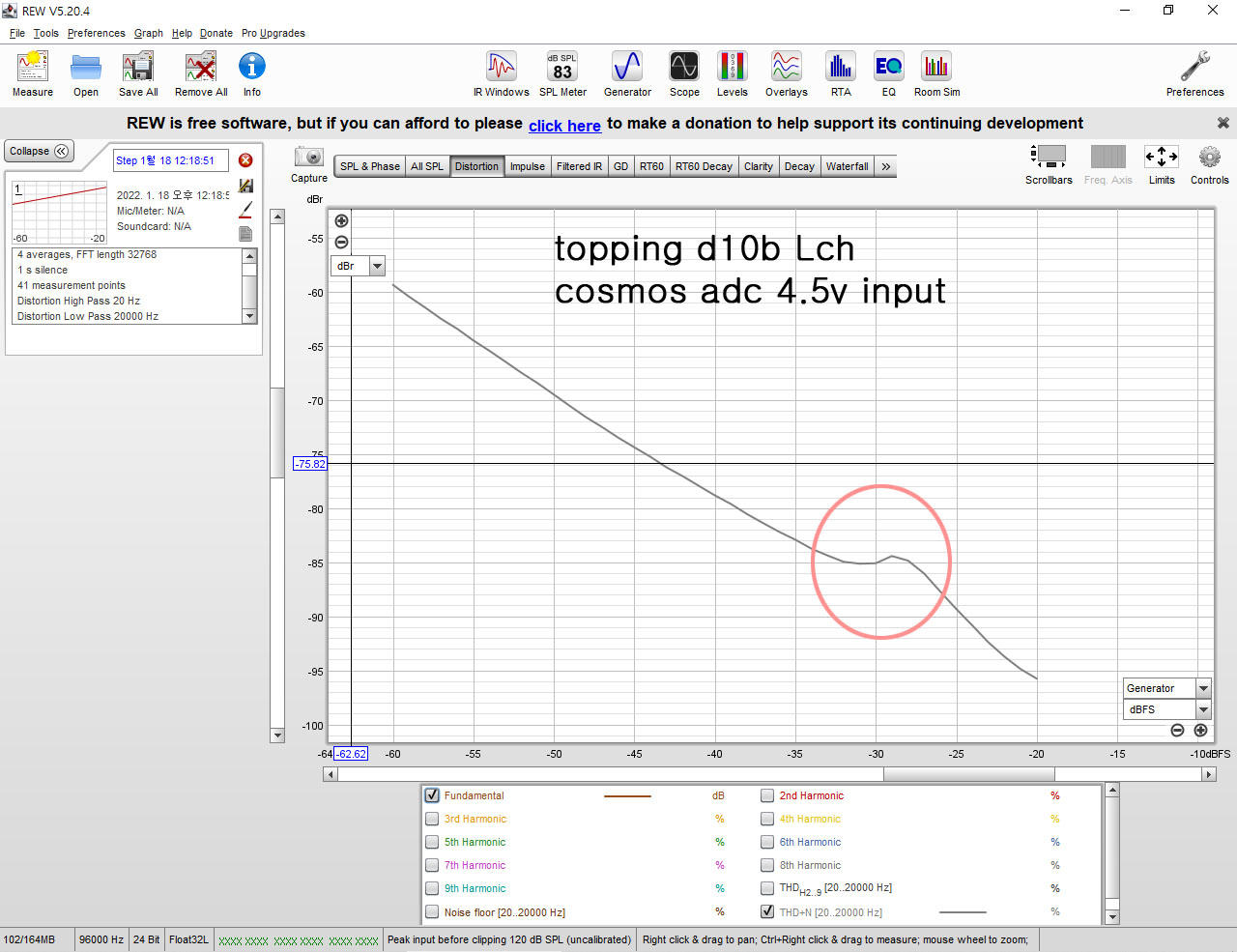Open the dBr units dropdown
The image size is (1237, 952).
(378, 266)
